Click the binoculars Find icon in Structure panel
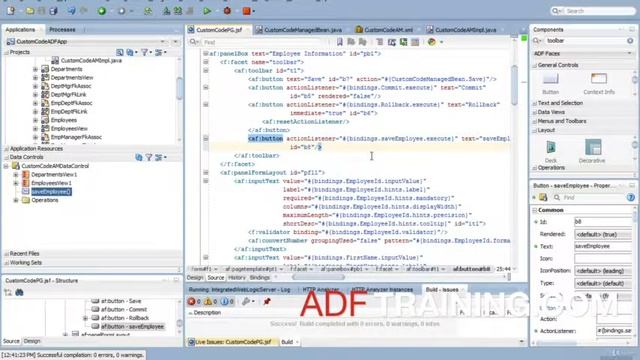Viewport: 640px width, 360px height. click(19, 292)
